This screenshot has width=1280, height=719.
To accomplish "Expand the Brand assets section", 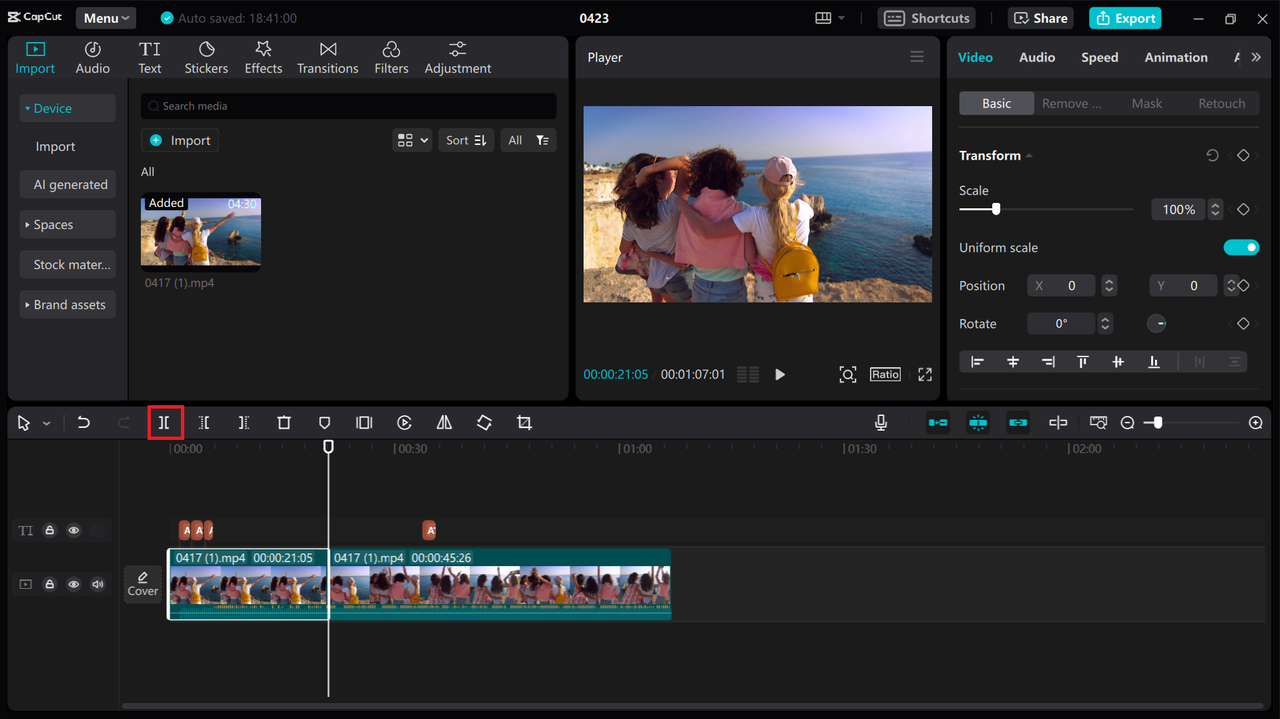I will [x=68, y=305].
